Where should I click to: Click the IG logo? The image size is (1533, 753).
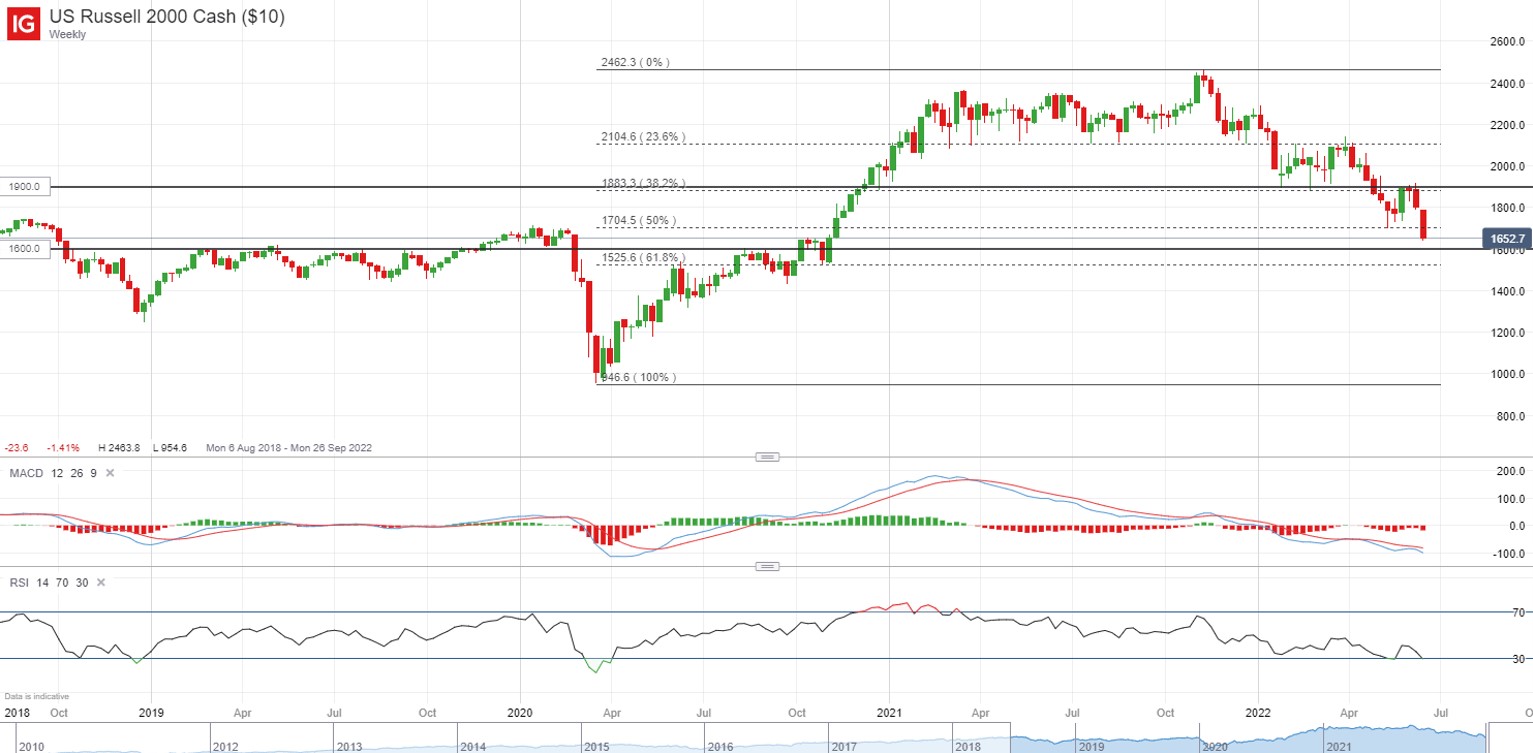click(x=24, y=24)
